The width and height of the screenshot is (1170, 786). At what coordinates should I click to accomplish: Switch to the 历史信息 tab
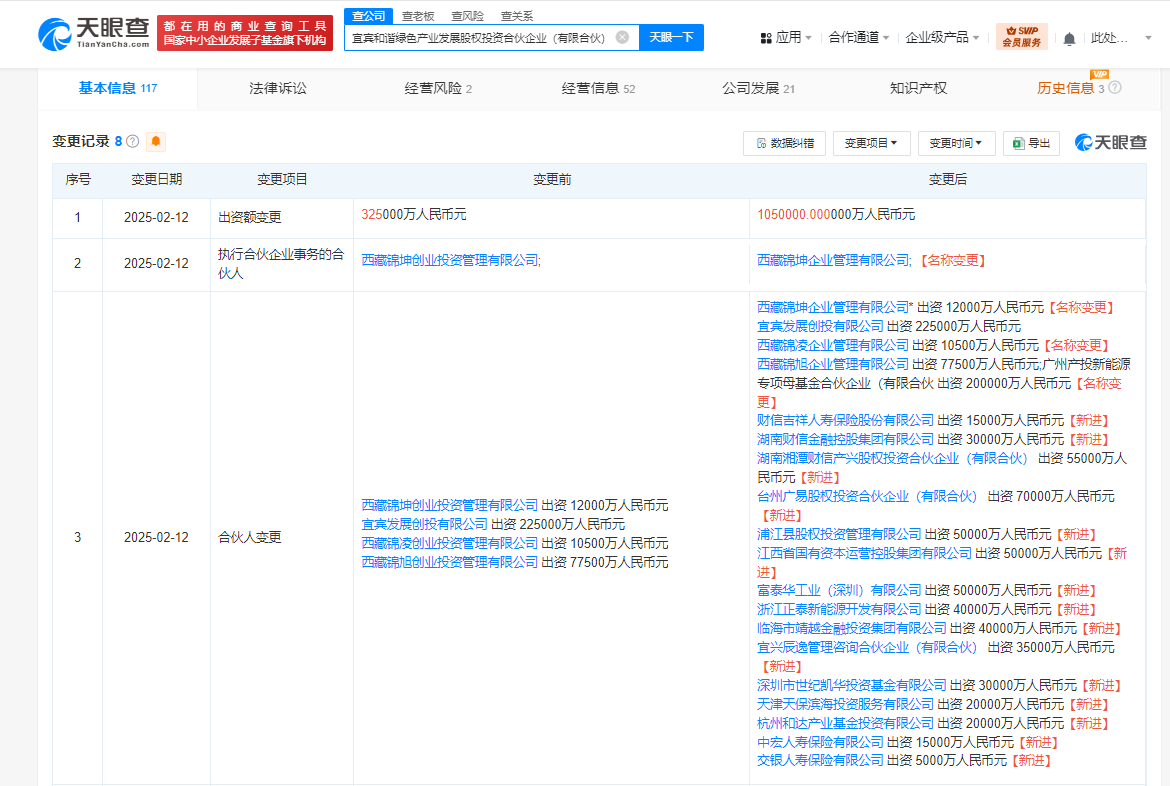(1071, 88)
